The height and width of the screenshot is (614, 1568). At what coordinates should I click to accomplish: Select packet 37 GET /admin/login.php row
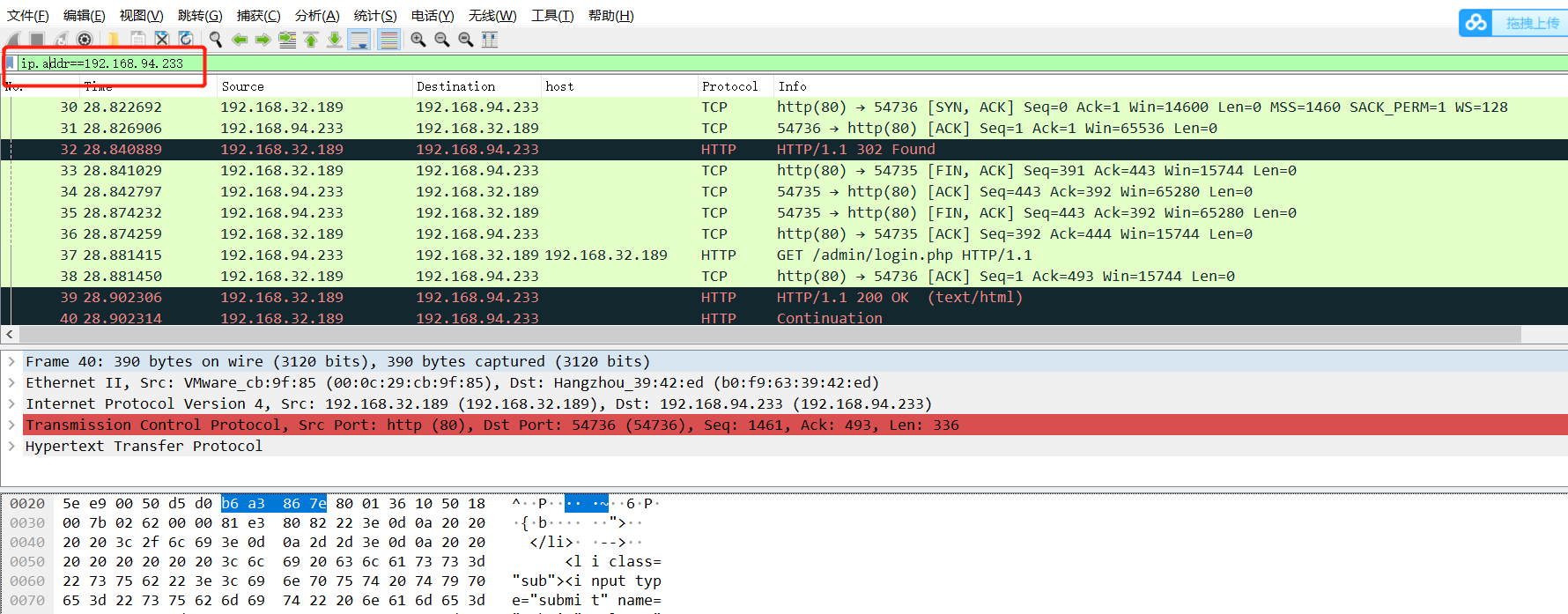coord(784,255)
